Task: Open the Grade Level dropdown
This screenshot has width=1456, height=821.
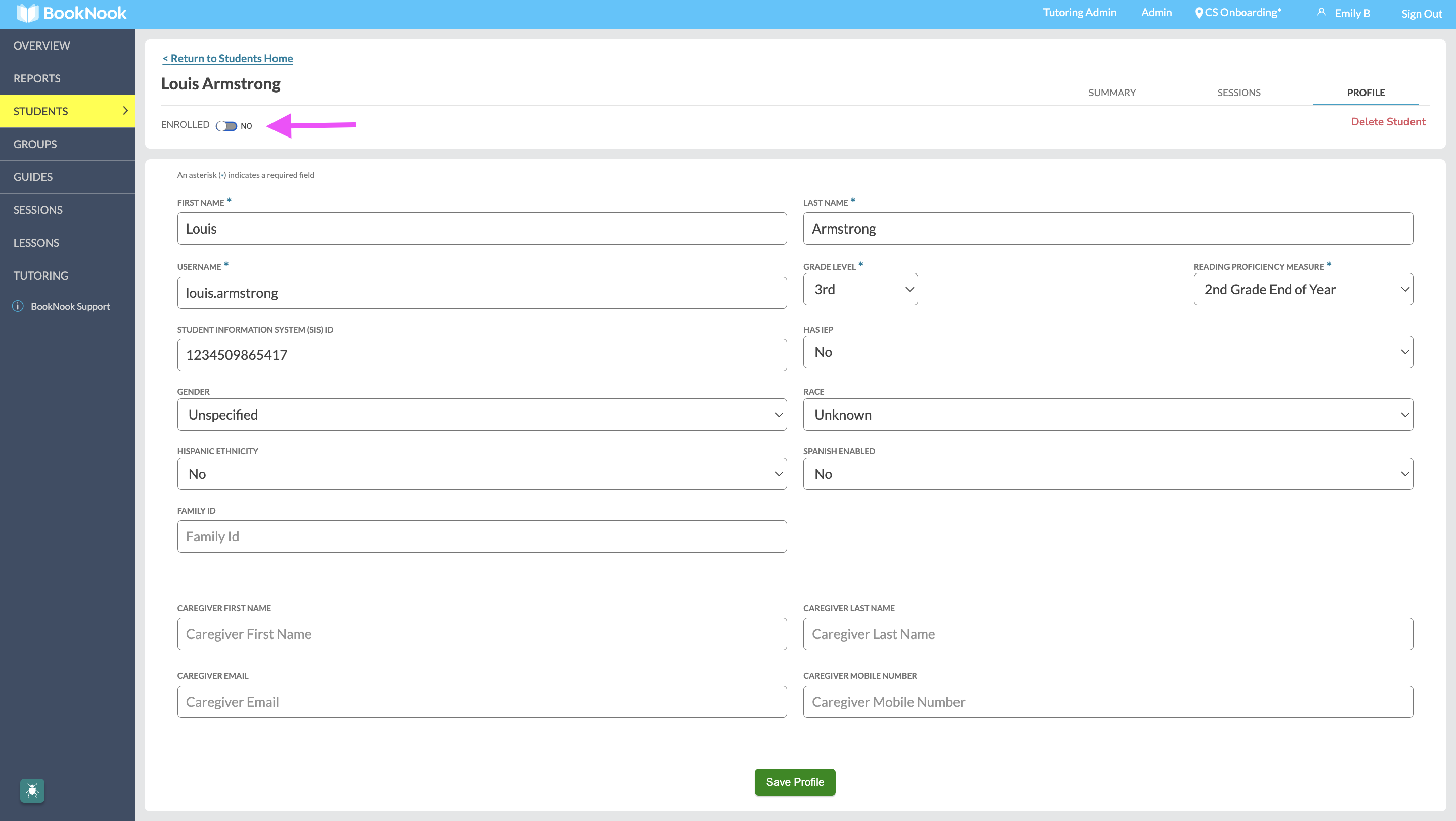Action: [x=859, y=289]
